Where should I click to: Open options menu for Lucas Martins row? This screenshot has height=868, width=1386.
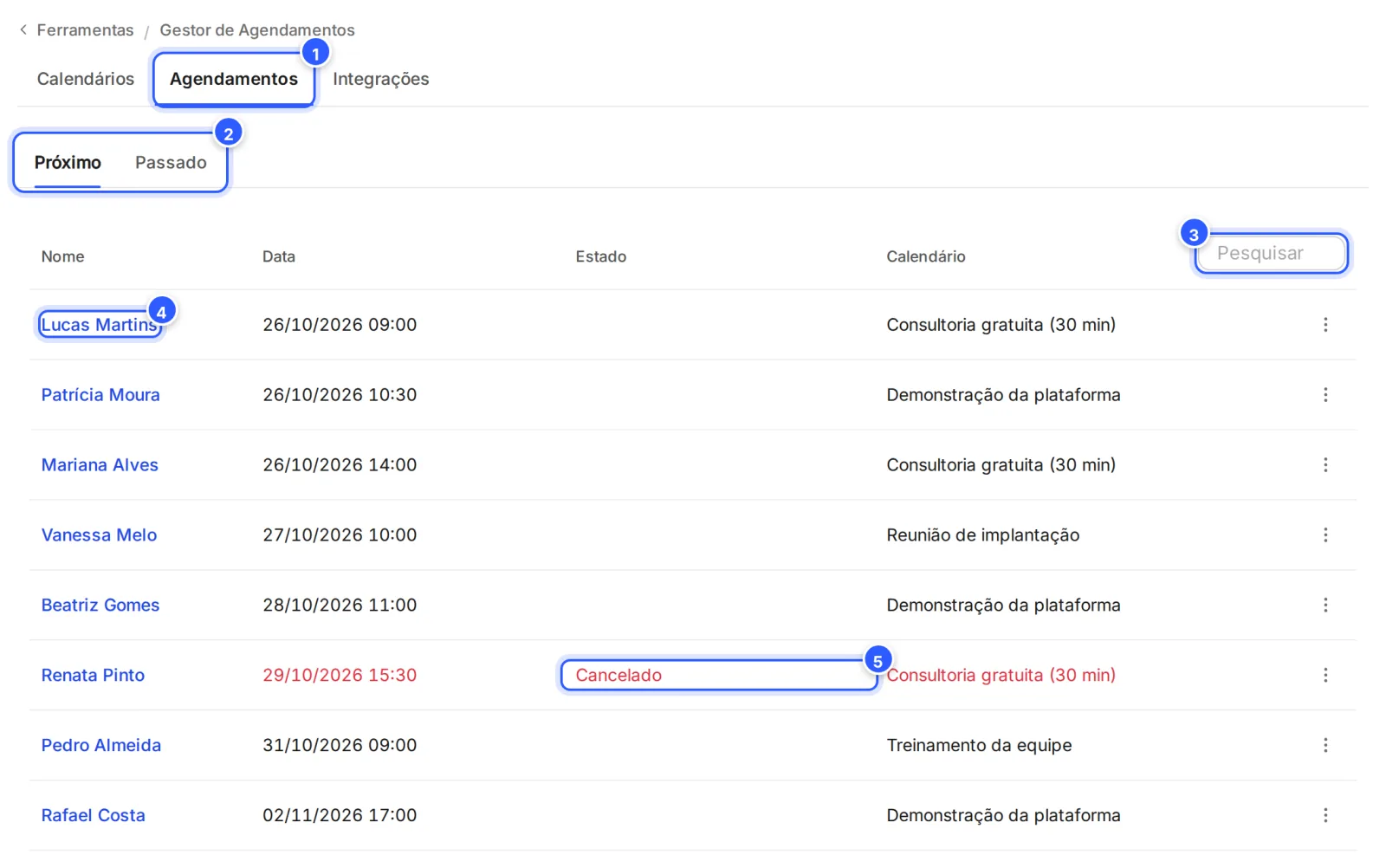click(1325, 325)
